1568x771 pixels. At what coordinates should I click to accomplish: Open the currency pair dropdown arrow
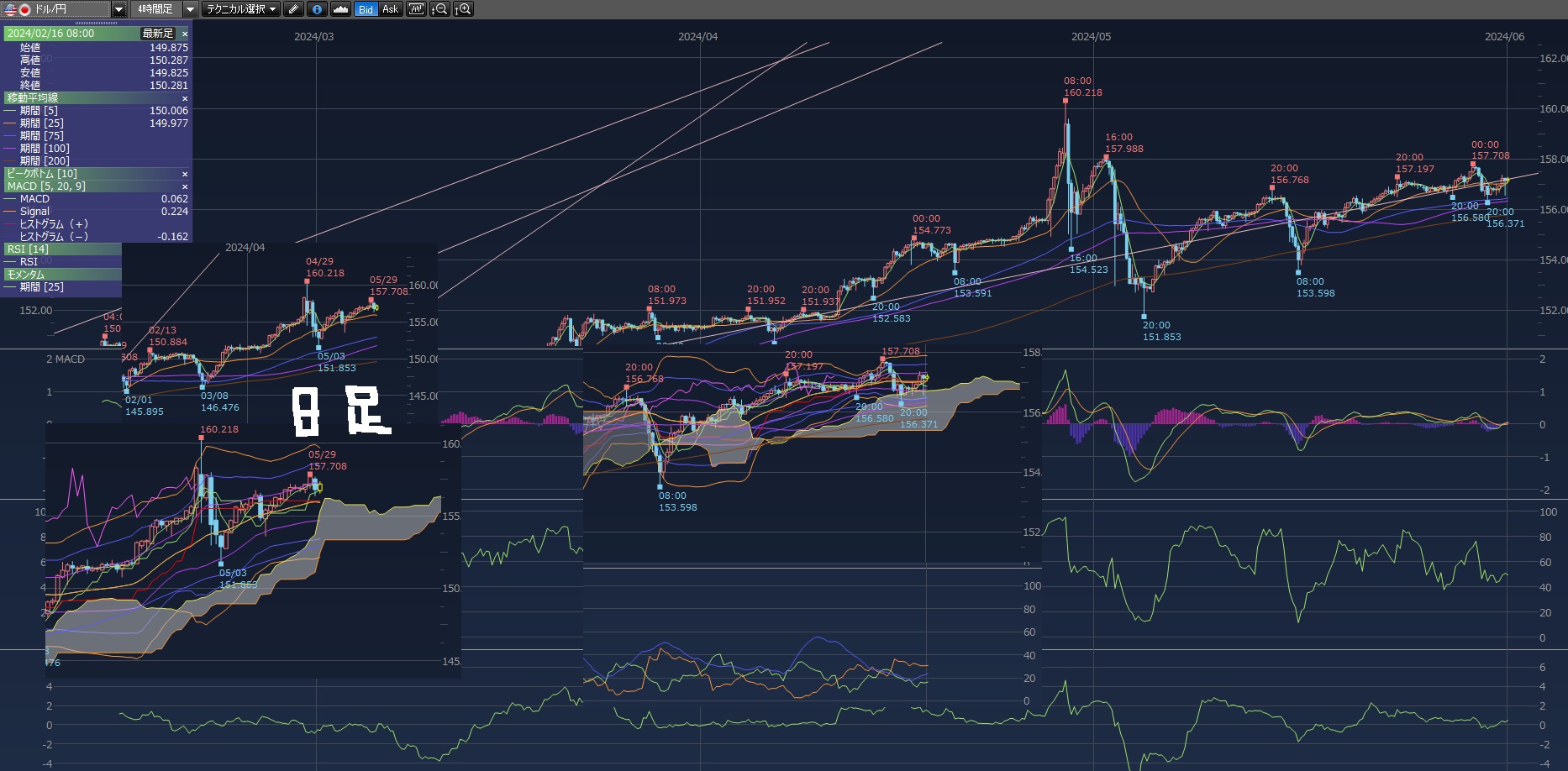[x=118, y=9]
